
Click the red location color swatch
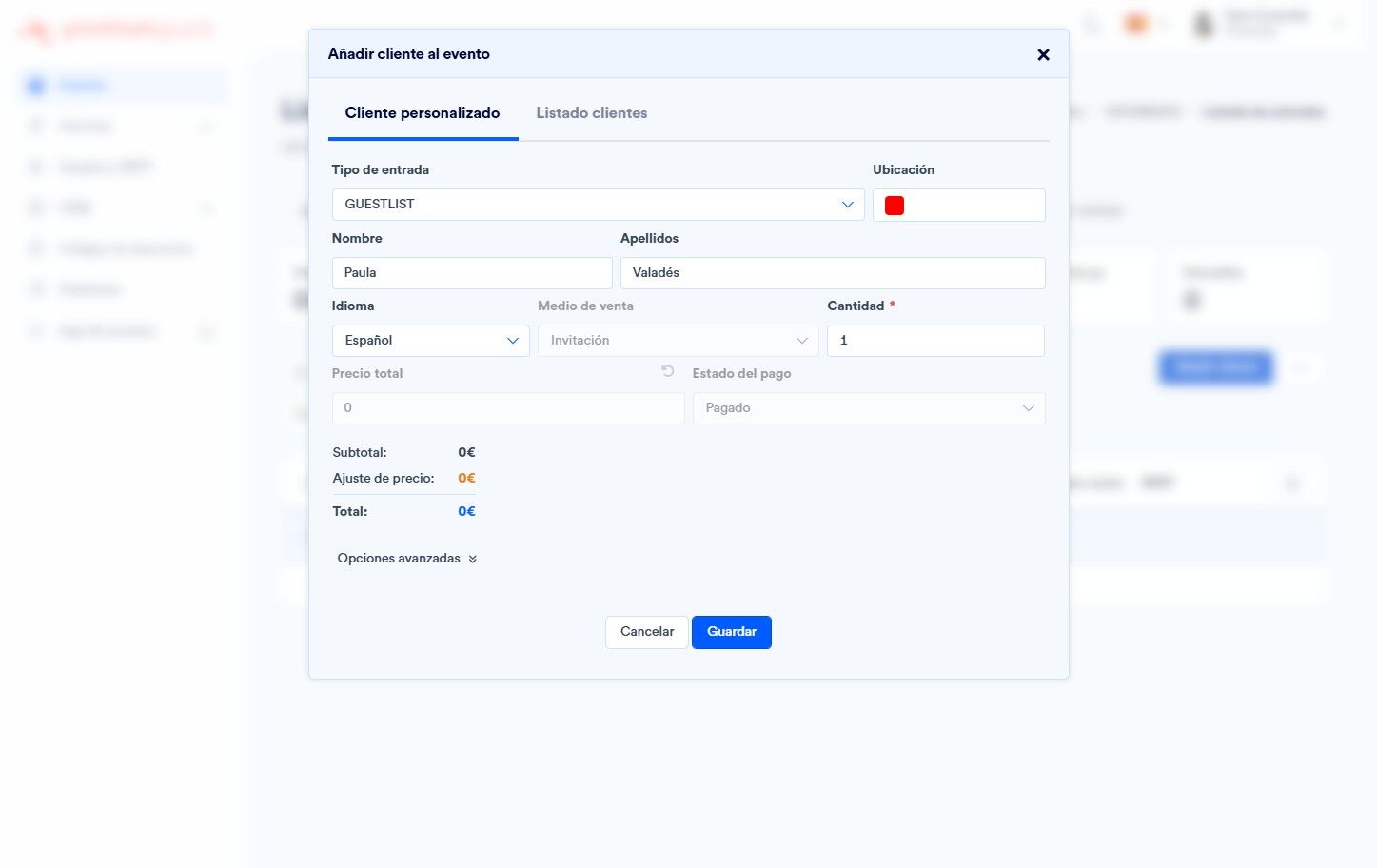coord(895,206)
